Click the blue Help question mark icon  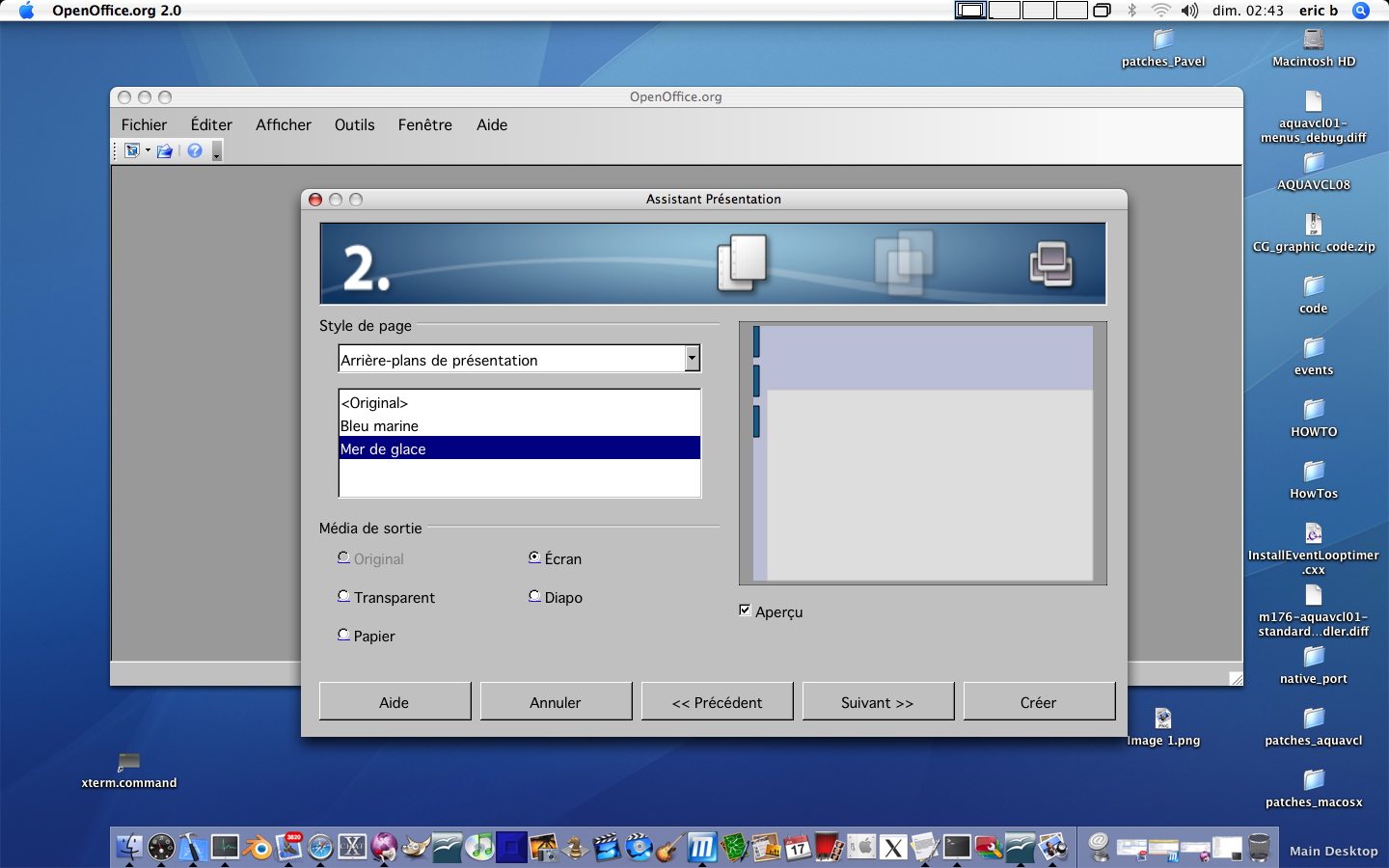point(195,150)
